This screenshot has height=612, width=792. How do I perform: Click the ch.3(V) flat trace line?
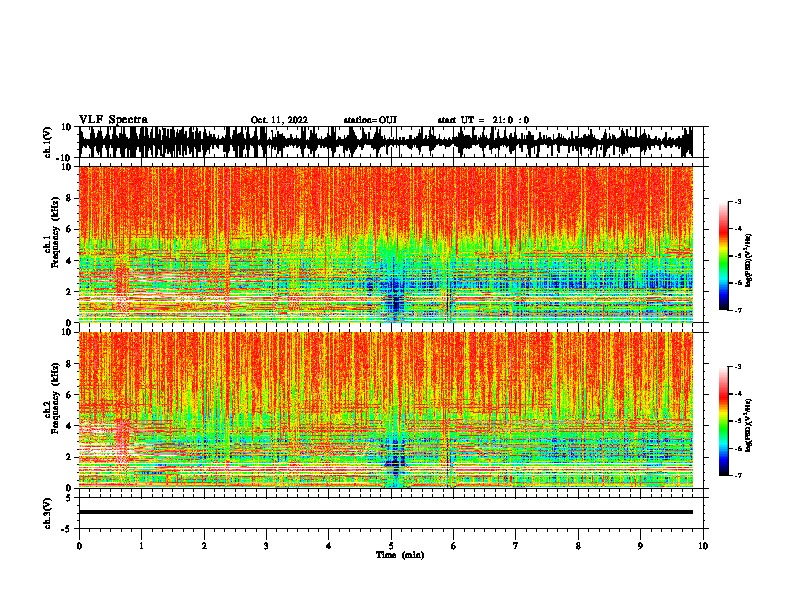pos(385,512)
